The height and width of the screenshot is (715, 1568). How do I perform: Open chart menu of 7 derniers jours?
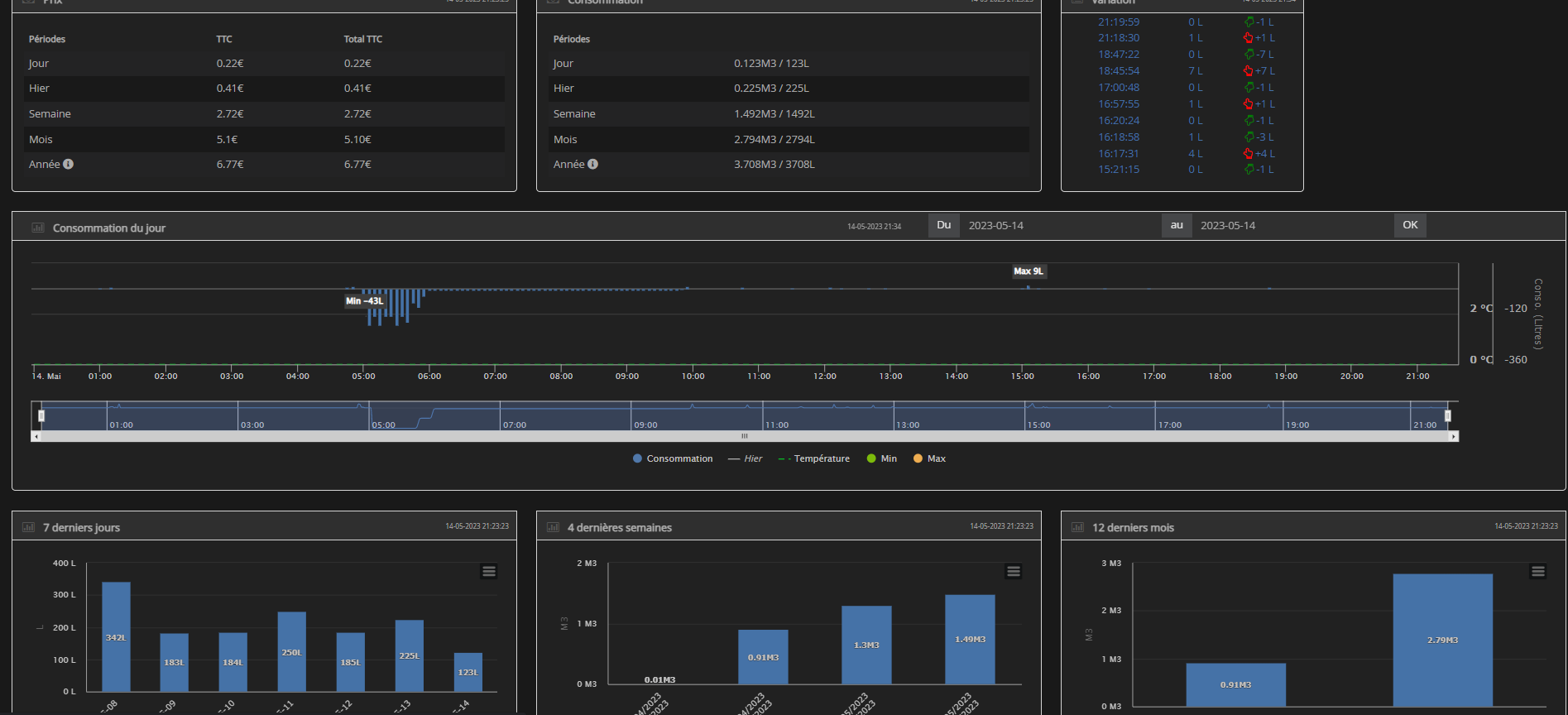coord(489,572)
